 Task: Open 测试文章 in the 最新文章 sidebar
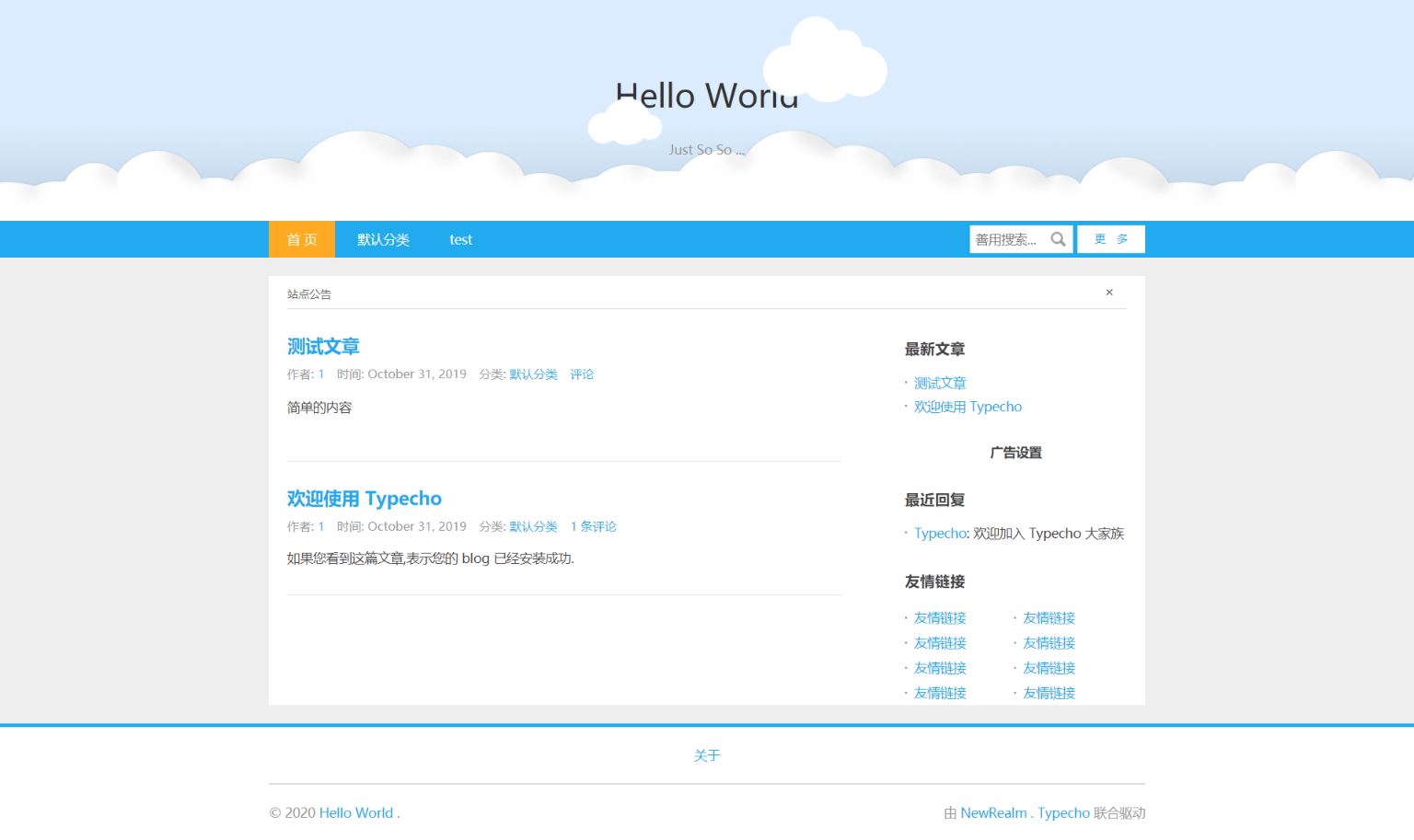click(x=940, y=383)
